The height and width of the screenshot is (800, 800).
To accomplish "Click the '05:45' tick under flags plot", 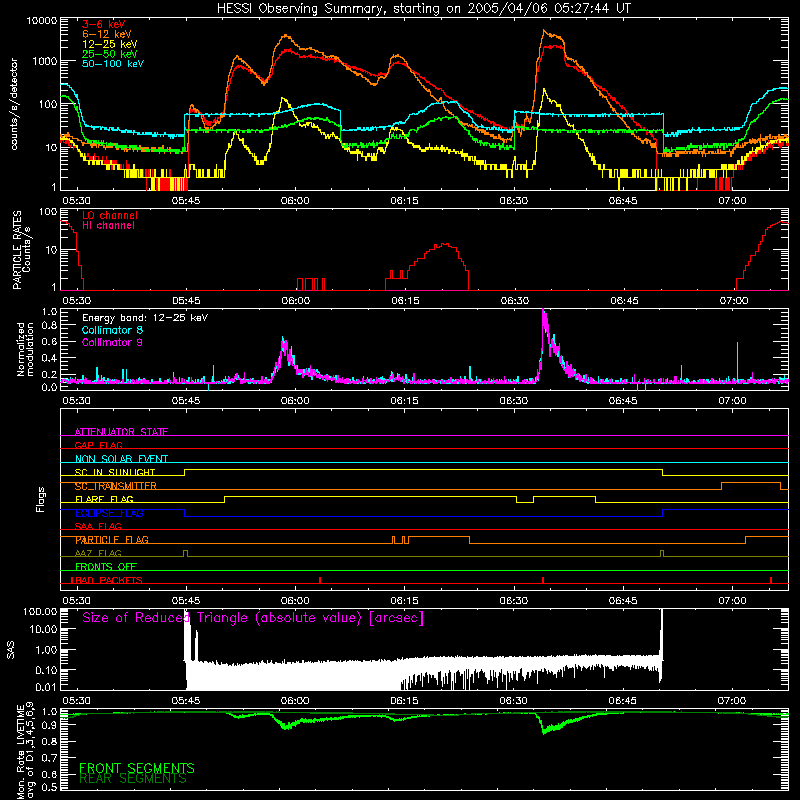I will [x=186, y=601].
